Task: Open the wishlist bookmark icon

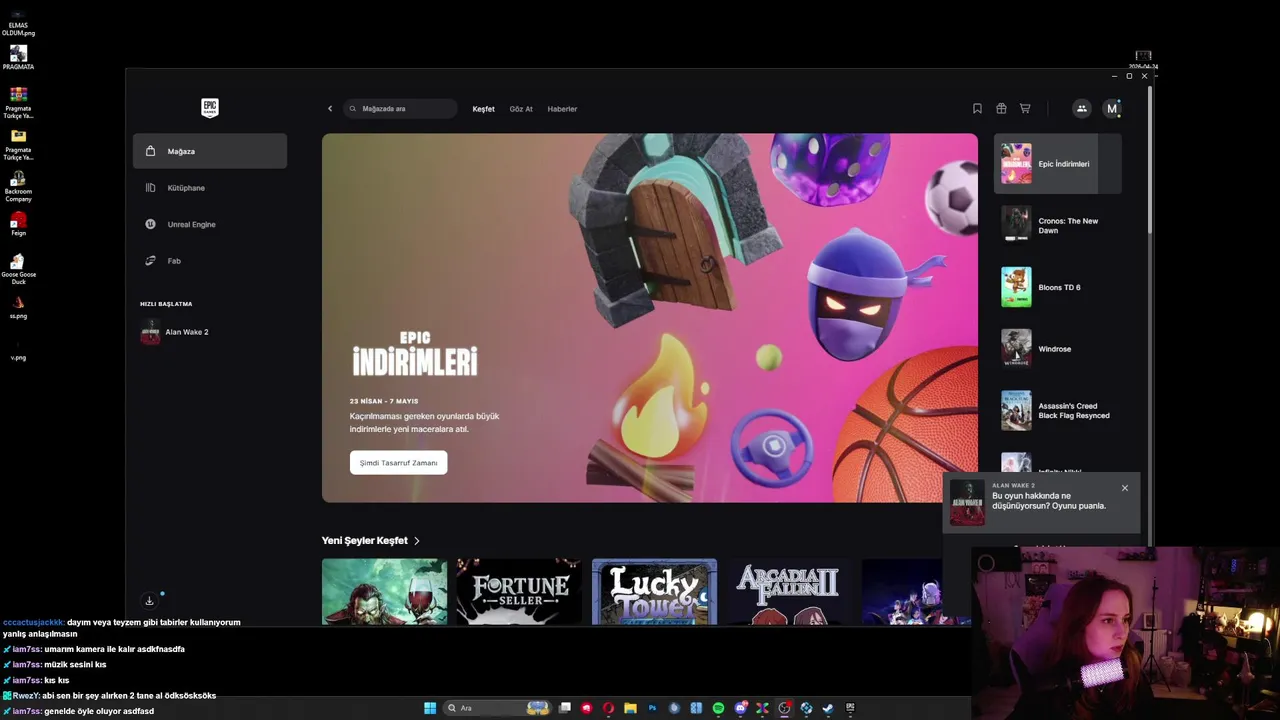Action: [977, 108]
